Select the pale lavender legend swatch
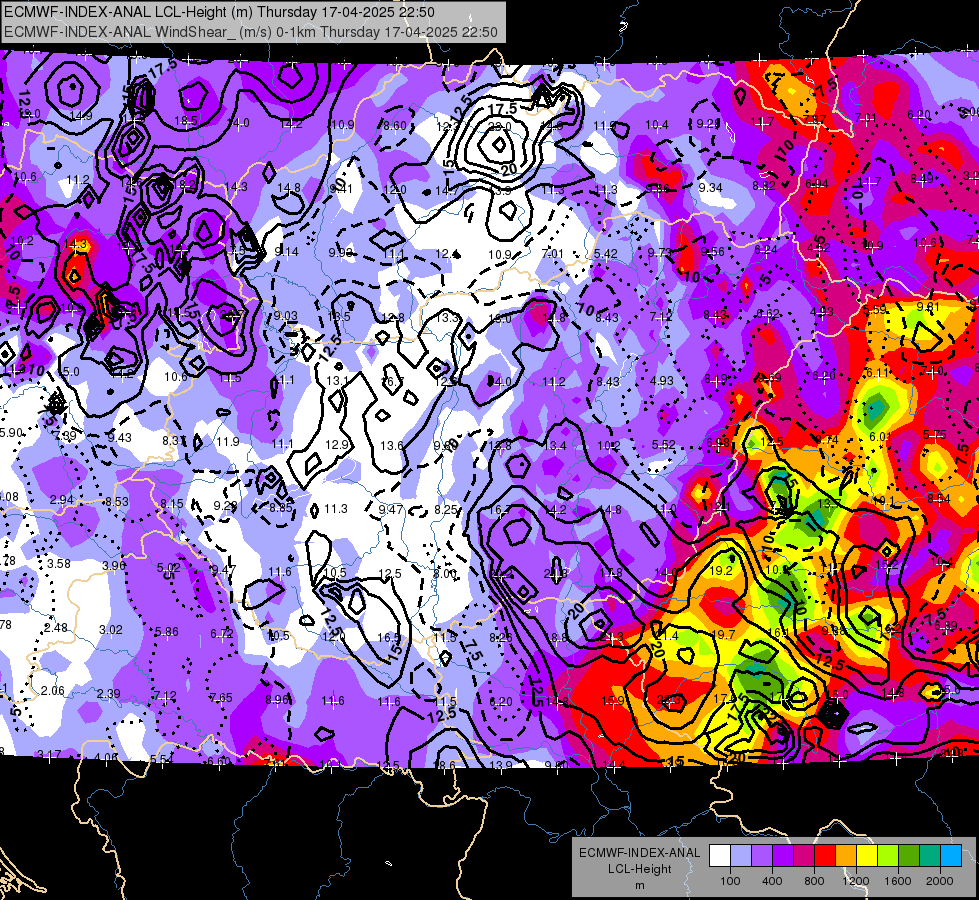979x900 pixels. pyautogui.click(x=741, y=855)
